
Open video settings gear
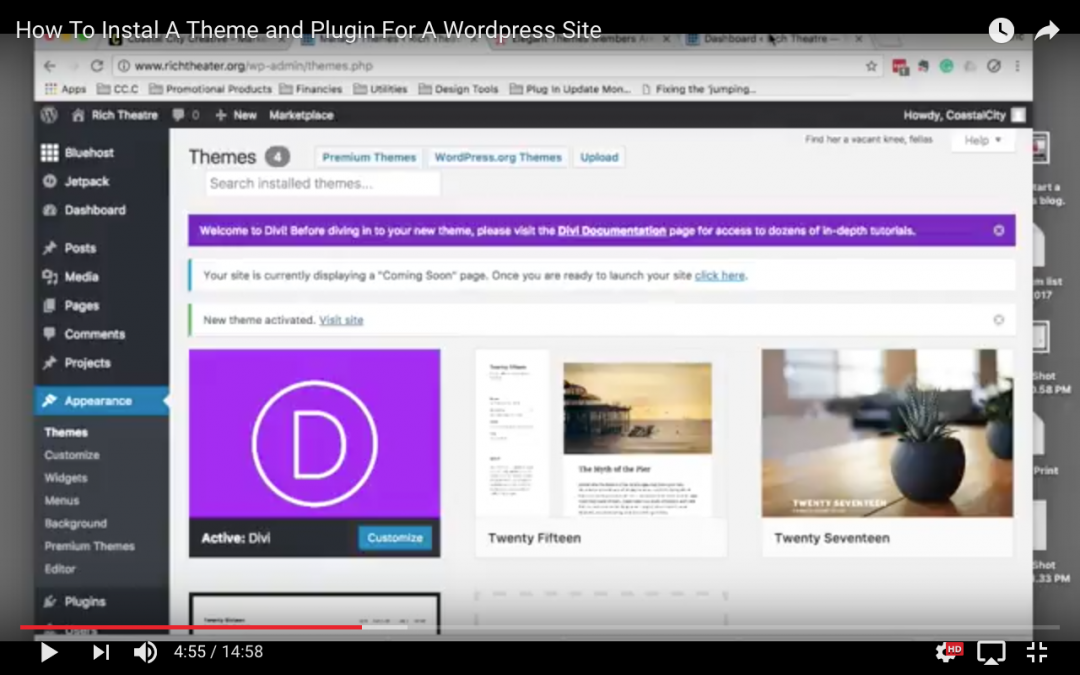point(948,652)
